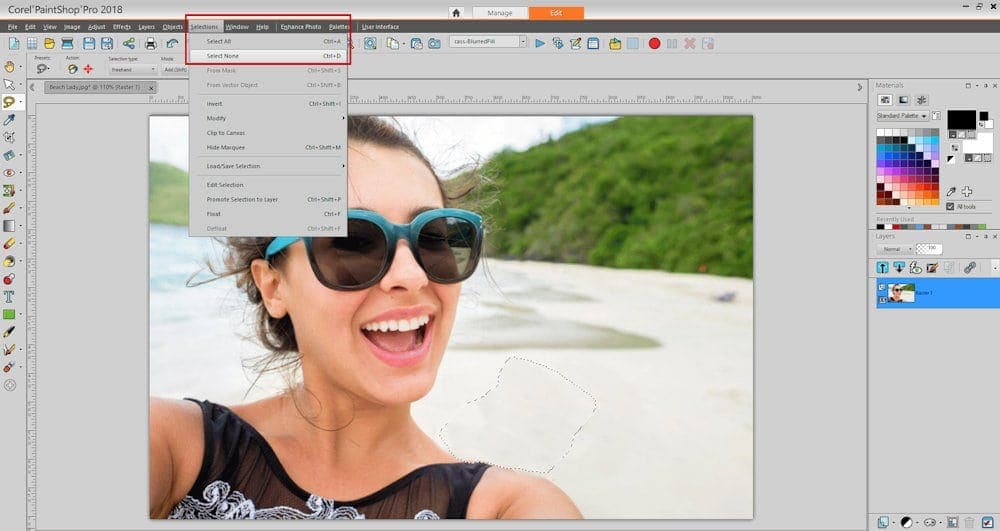Toggle the layer link button

pos(969,268)
